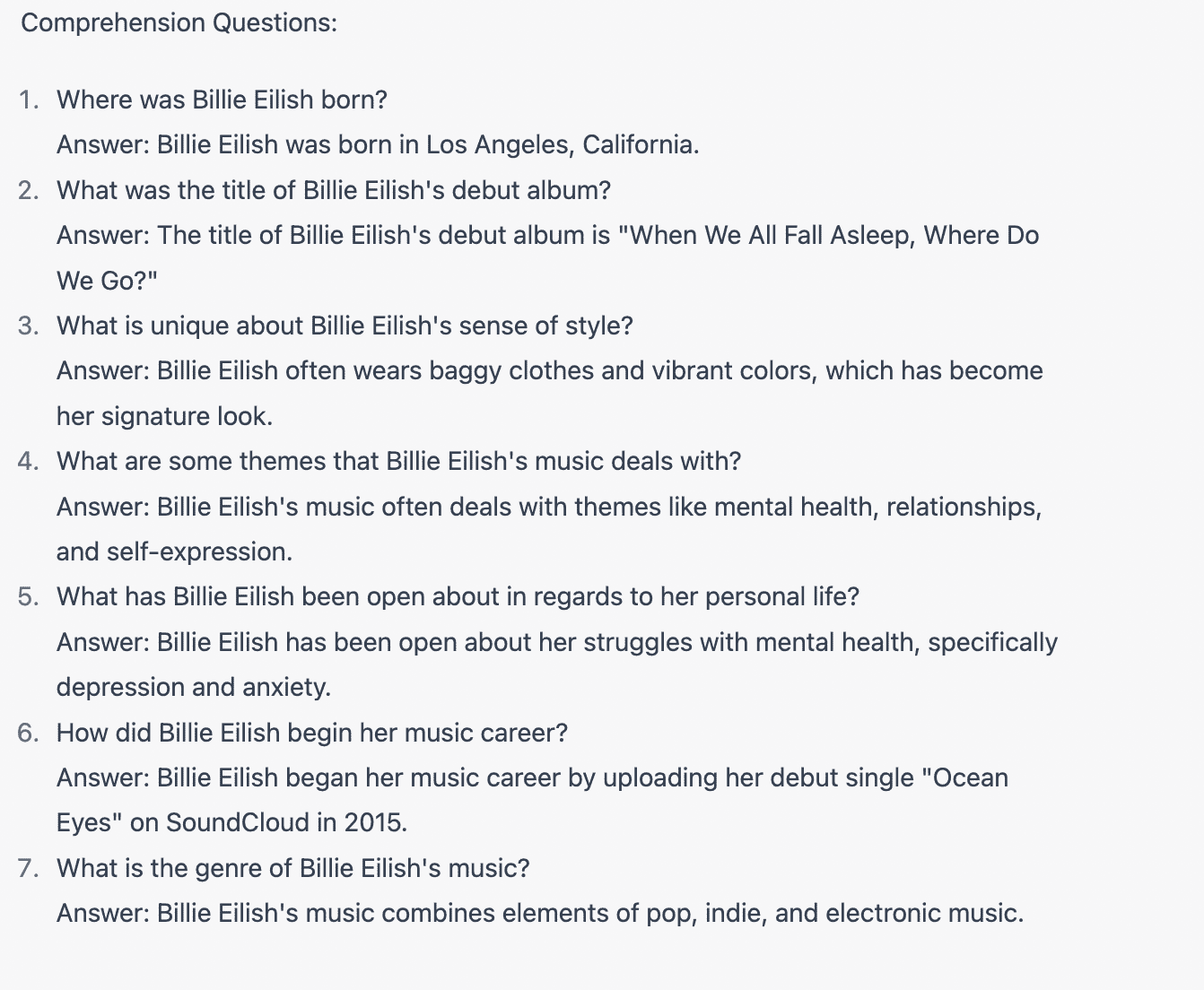Click the 'Comprehension Questions:' heading
Image resolution: width=1204 pixels, height=990 pixels.
pos(179,22)
